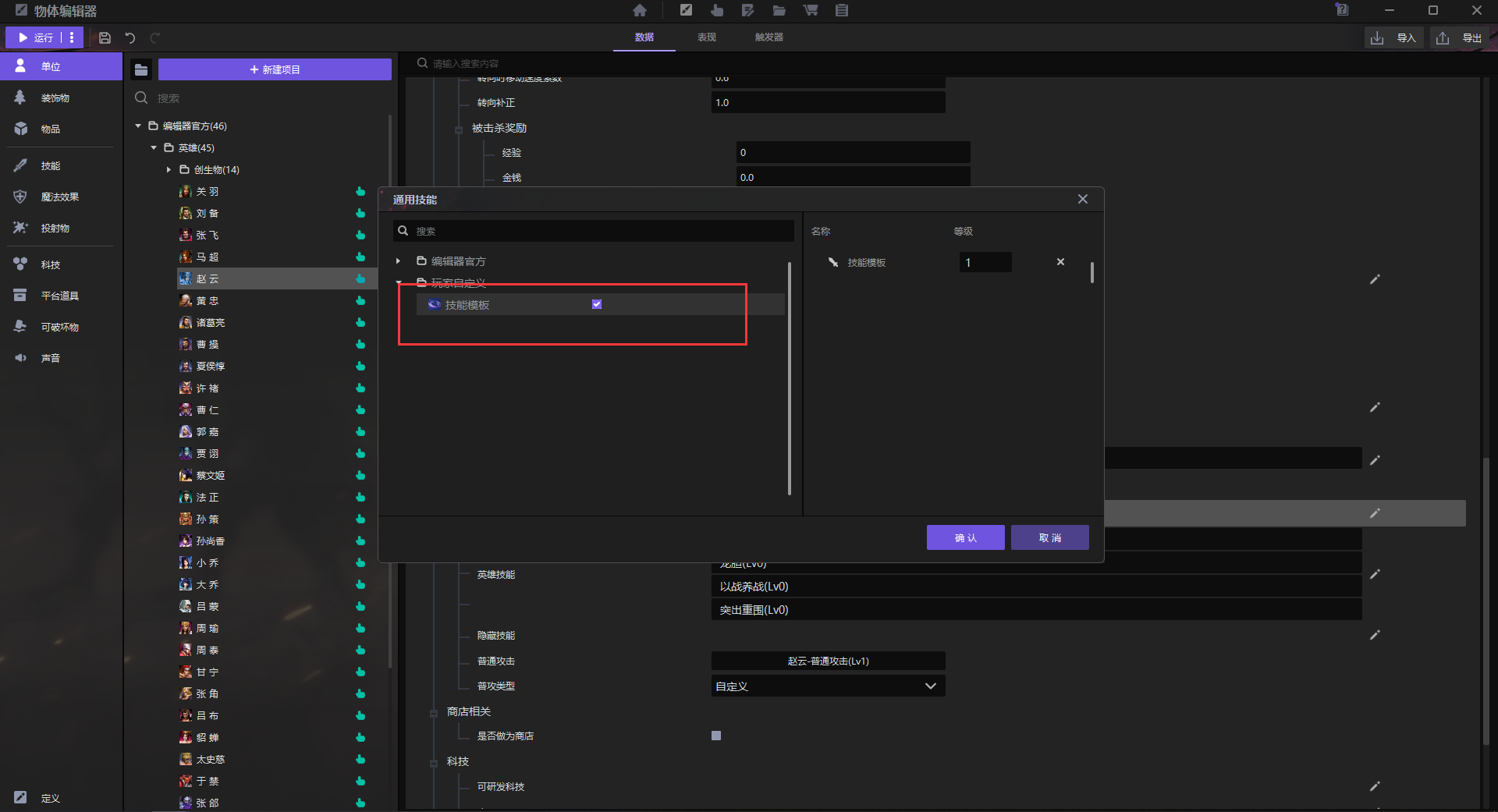The image size is (1498, 812).
Task: Click the save disk icon
Action: [x=105, y=37]
